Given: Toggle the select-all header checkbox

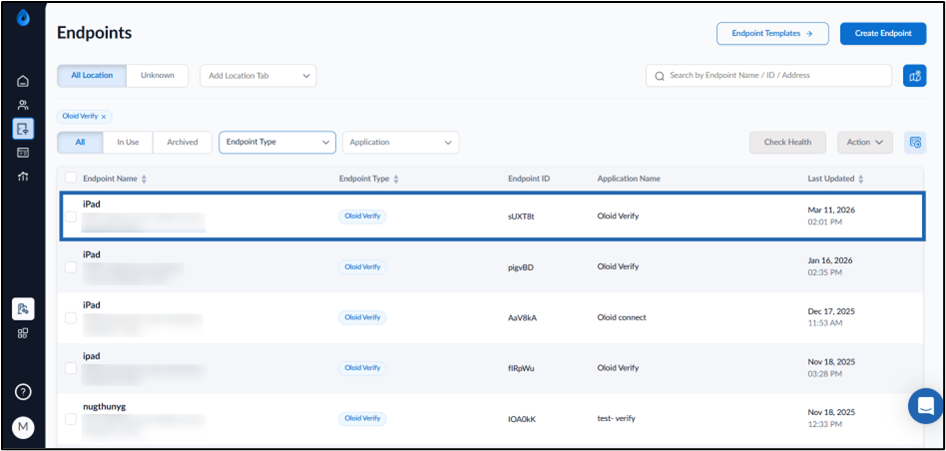Looking at the screenshot, I should click(x=71, y=178).
